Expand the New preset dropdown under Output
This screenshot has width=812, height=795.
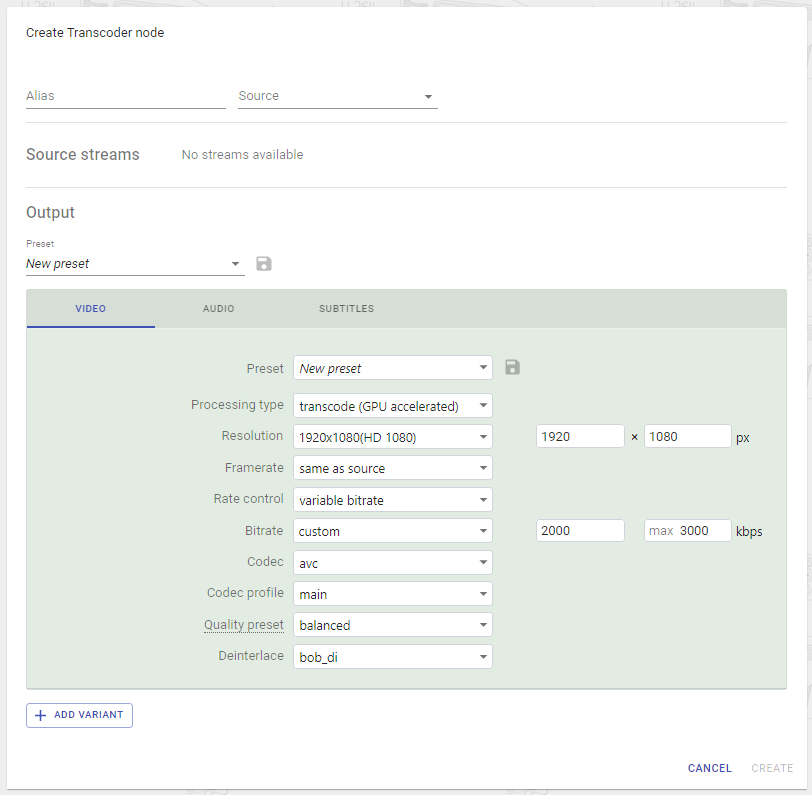[x=135, y=263]
